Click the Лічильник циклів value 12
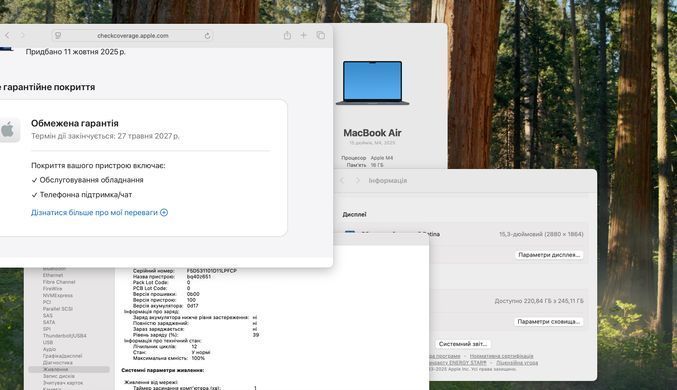 (x=194, y=346)
